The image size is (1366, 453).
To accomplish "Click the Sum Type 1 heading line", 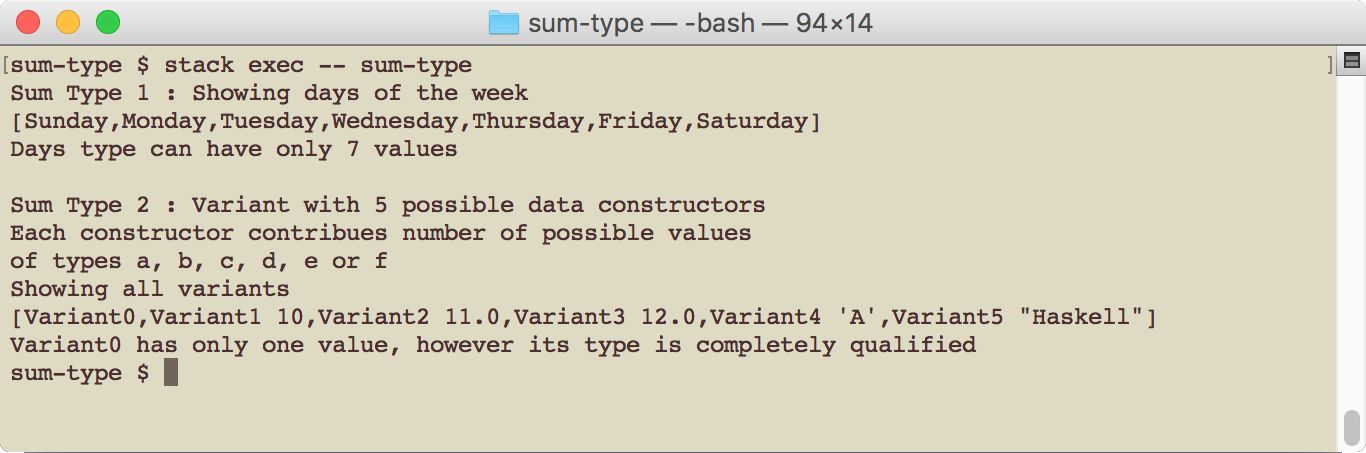I will 269,93.
